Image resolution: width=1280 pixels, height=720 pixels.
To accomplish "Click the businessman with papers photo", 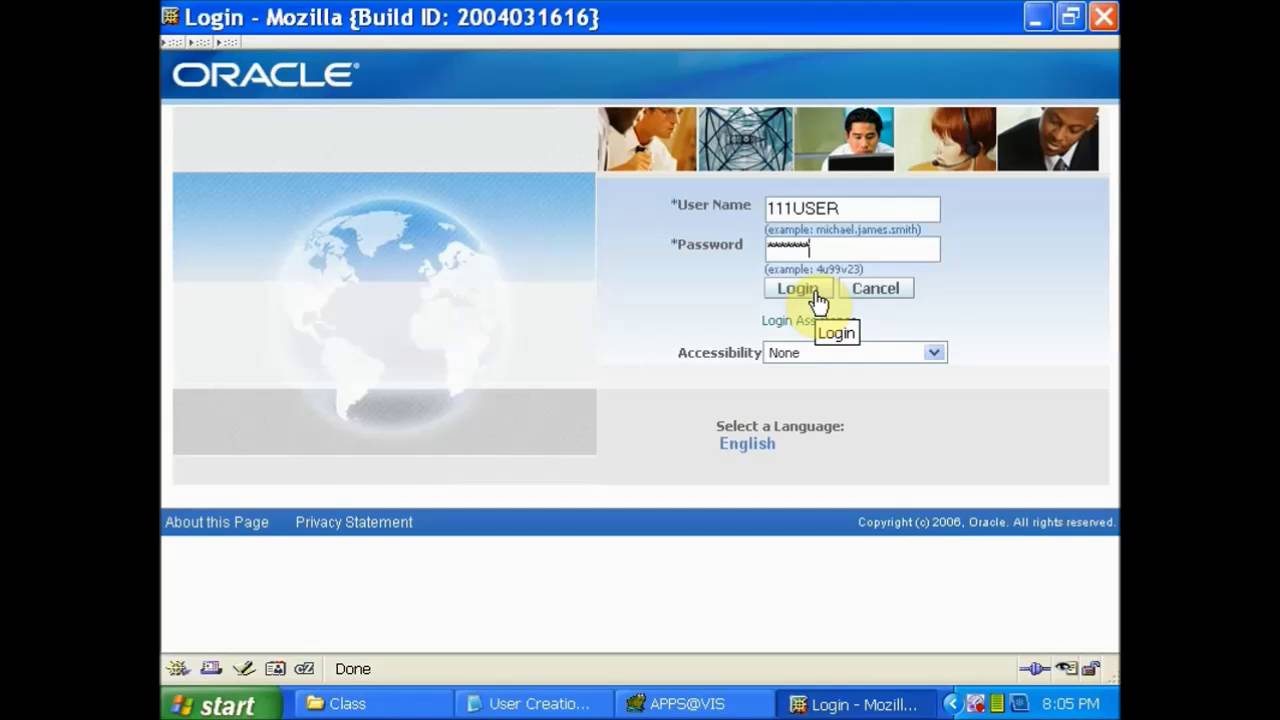I will [647, 139].
